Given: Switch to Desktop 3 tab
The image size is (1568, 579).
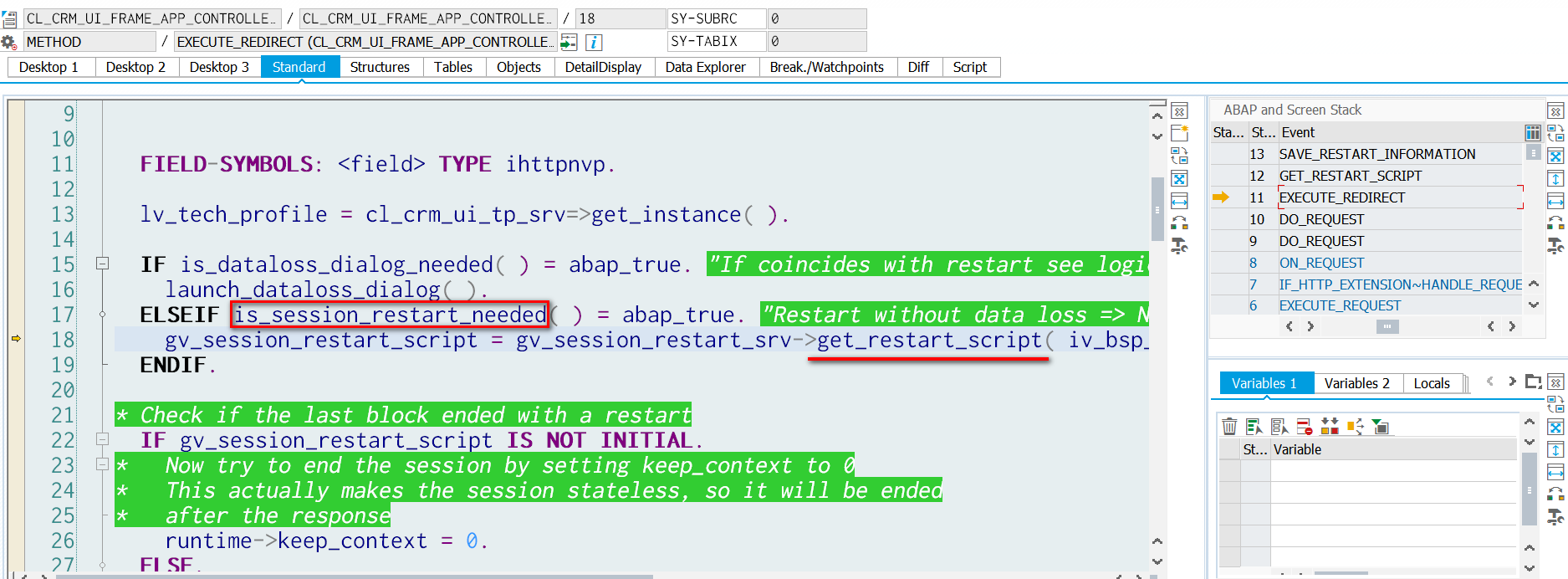Looking at the screenshot, I should (219, 67).
